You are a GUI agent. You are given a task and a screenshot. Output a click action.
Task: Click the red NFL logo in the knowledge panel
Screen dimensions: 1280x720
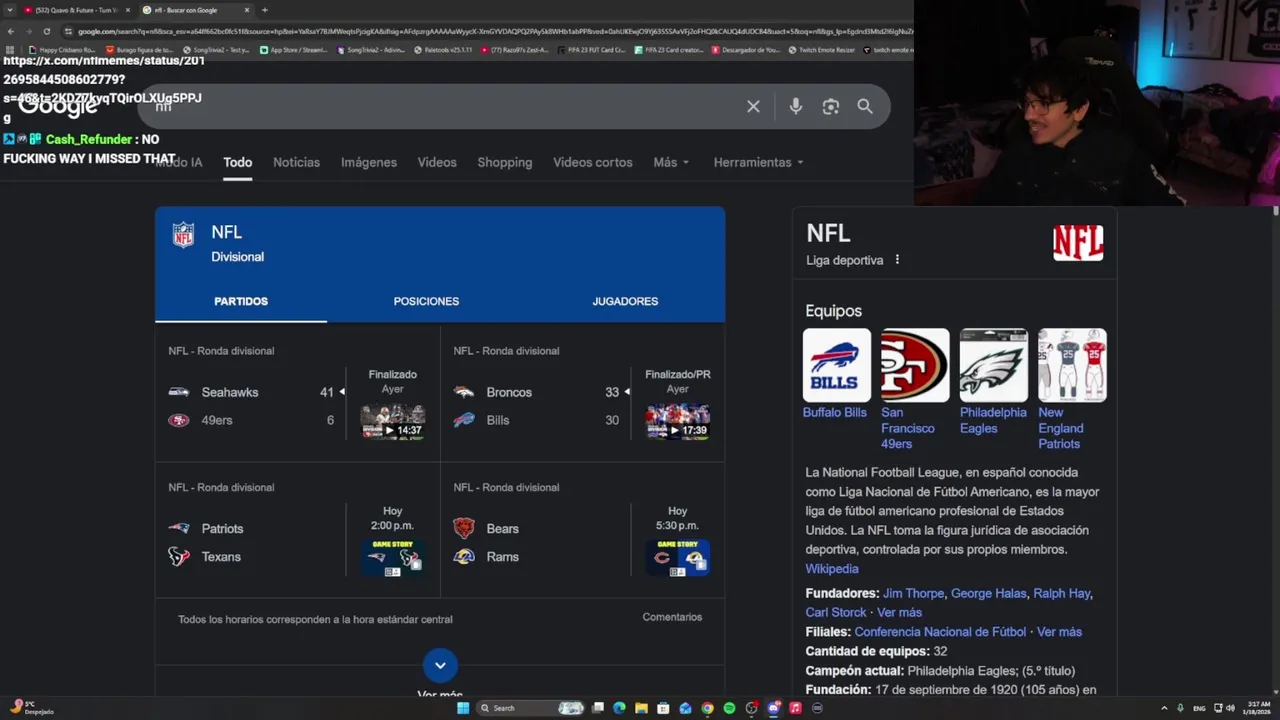[x=1078, y=243]
